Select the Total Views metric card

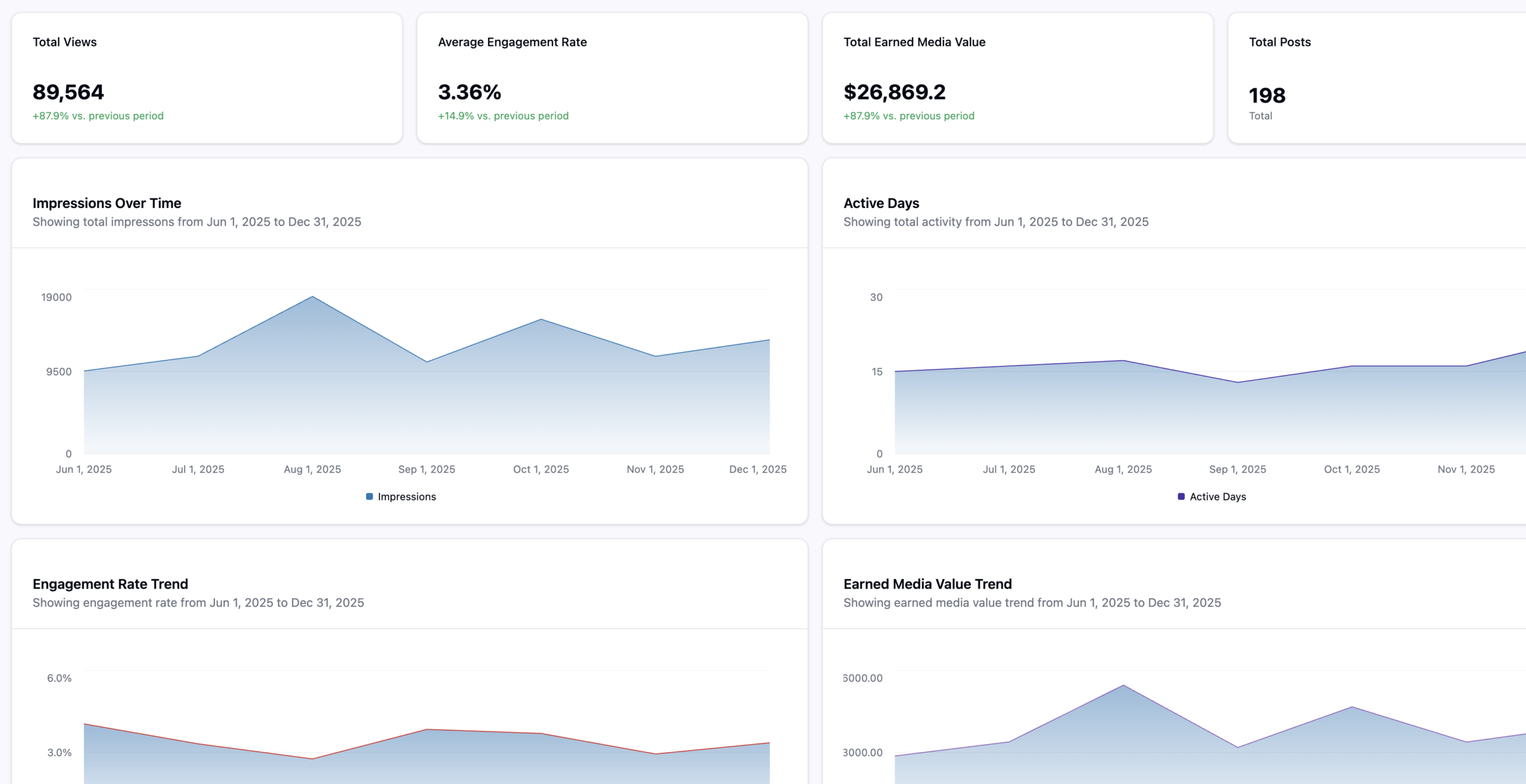click(x=207, y=76)
